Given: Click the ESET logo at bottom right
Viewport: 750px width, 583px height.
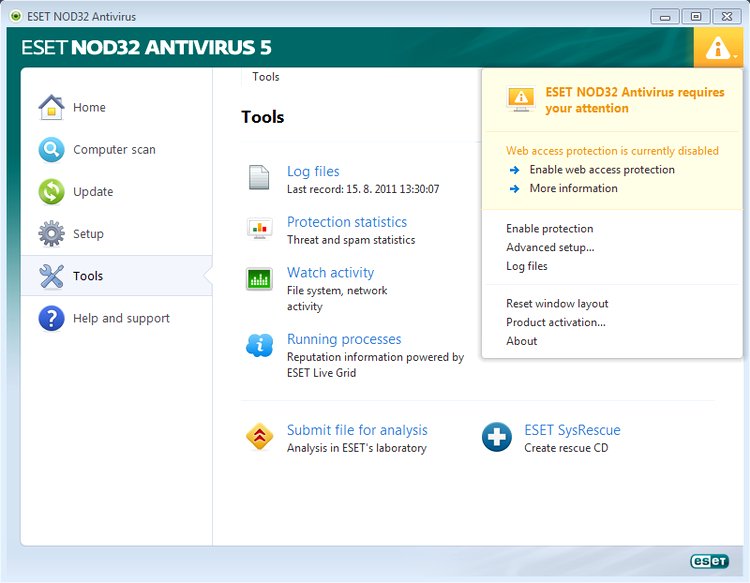Looking at the screenshot, I should tap(709, 561).
